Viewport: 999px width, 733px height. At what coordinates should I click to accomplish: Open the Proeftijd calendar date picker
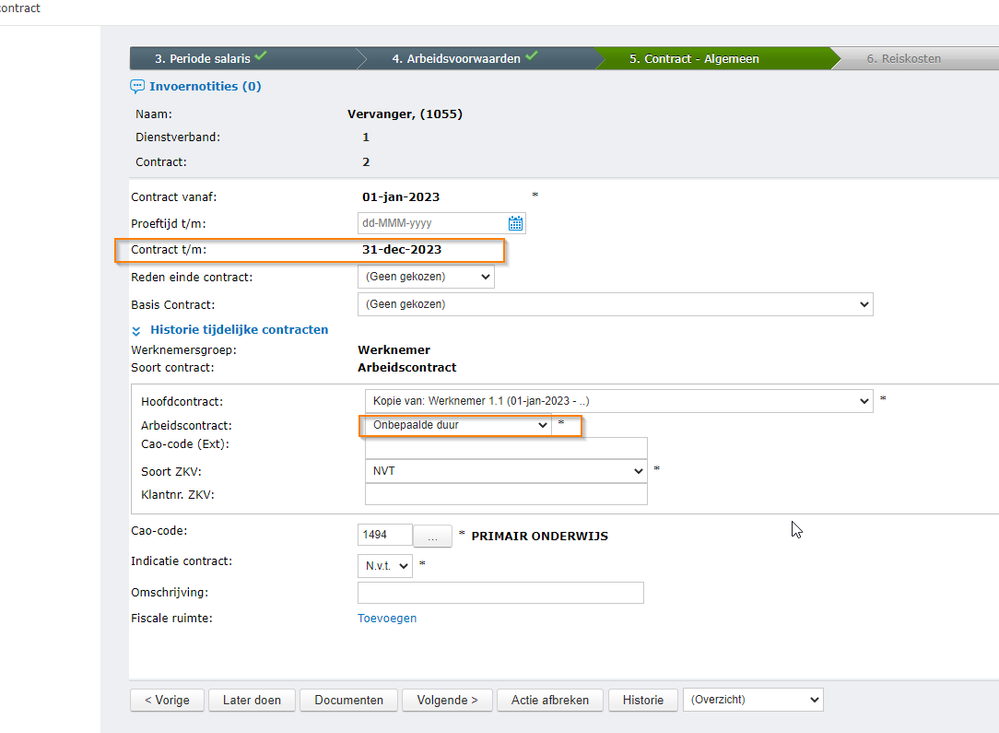tap(516, 223)
